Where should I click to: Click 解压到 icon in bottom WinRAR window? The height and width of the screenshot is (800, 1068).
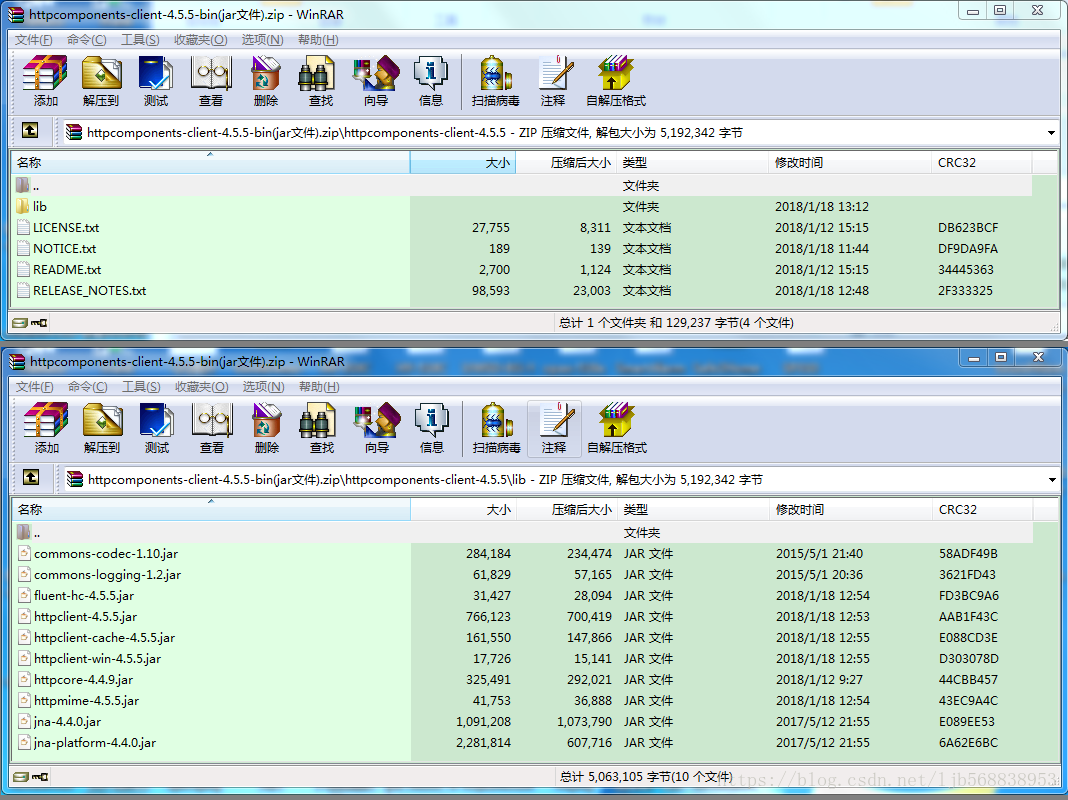point(102,428)
